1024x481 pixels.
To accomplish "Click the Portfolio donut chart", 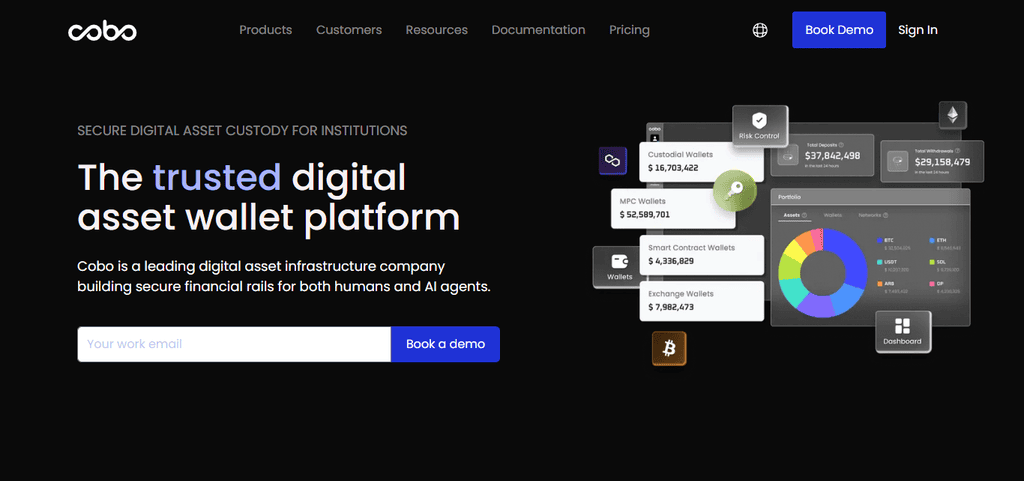I will 823,273.
